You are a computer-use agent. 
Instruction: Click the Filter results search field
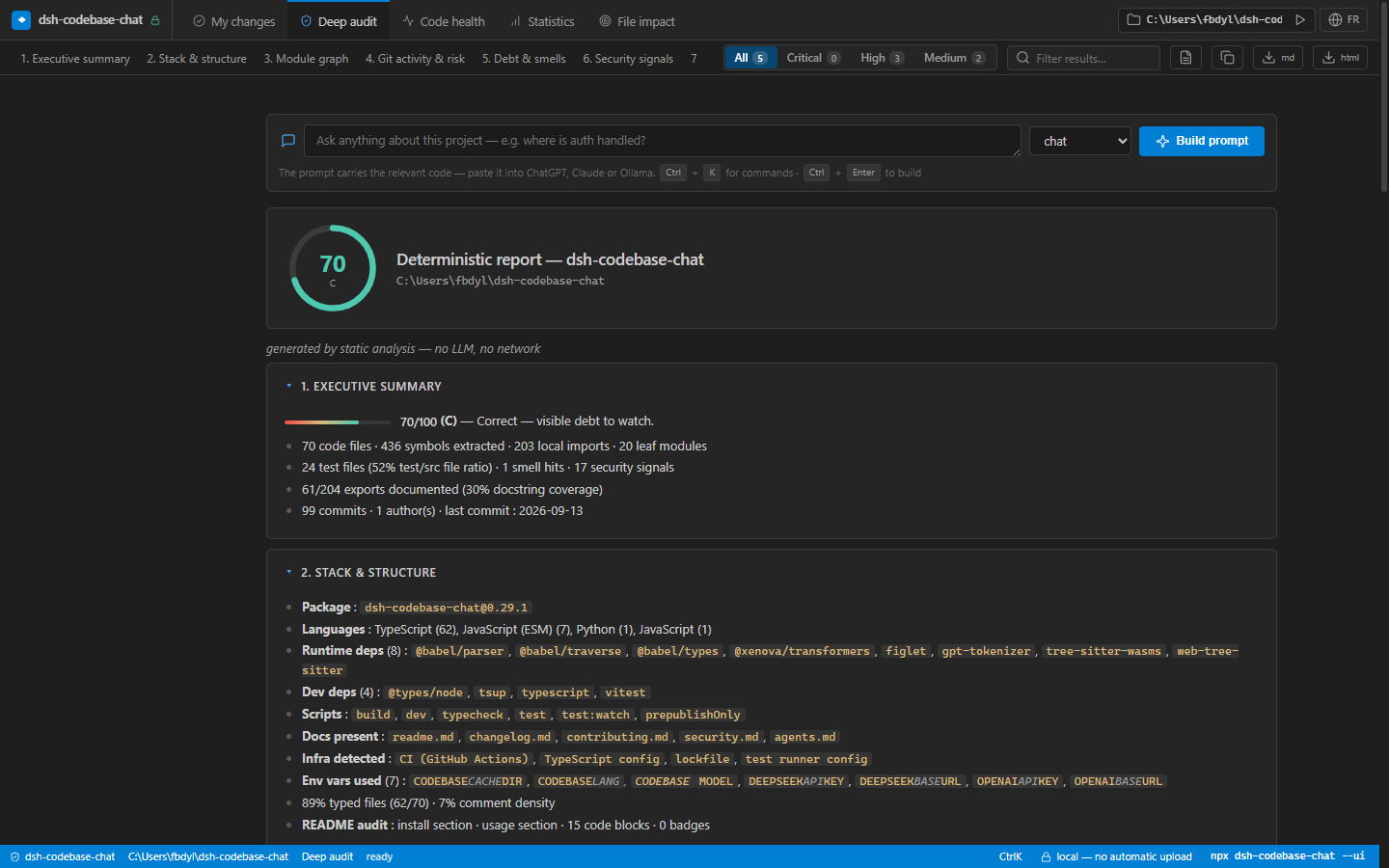click(1084, 58)
